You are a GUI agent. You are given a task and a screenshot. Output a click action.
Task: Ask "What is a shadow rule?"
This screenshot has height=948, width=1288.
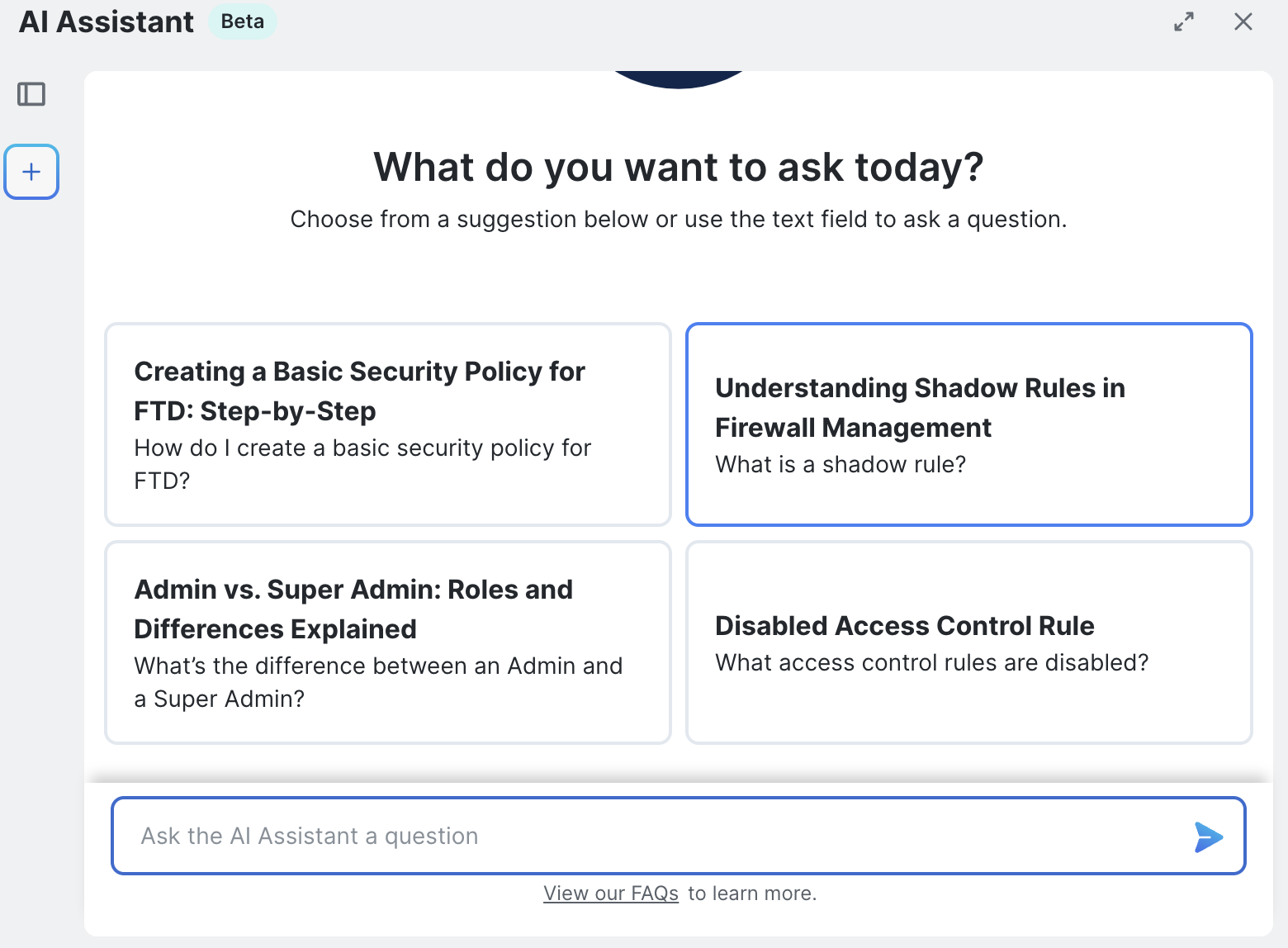point(840,465)
